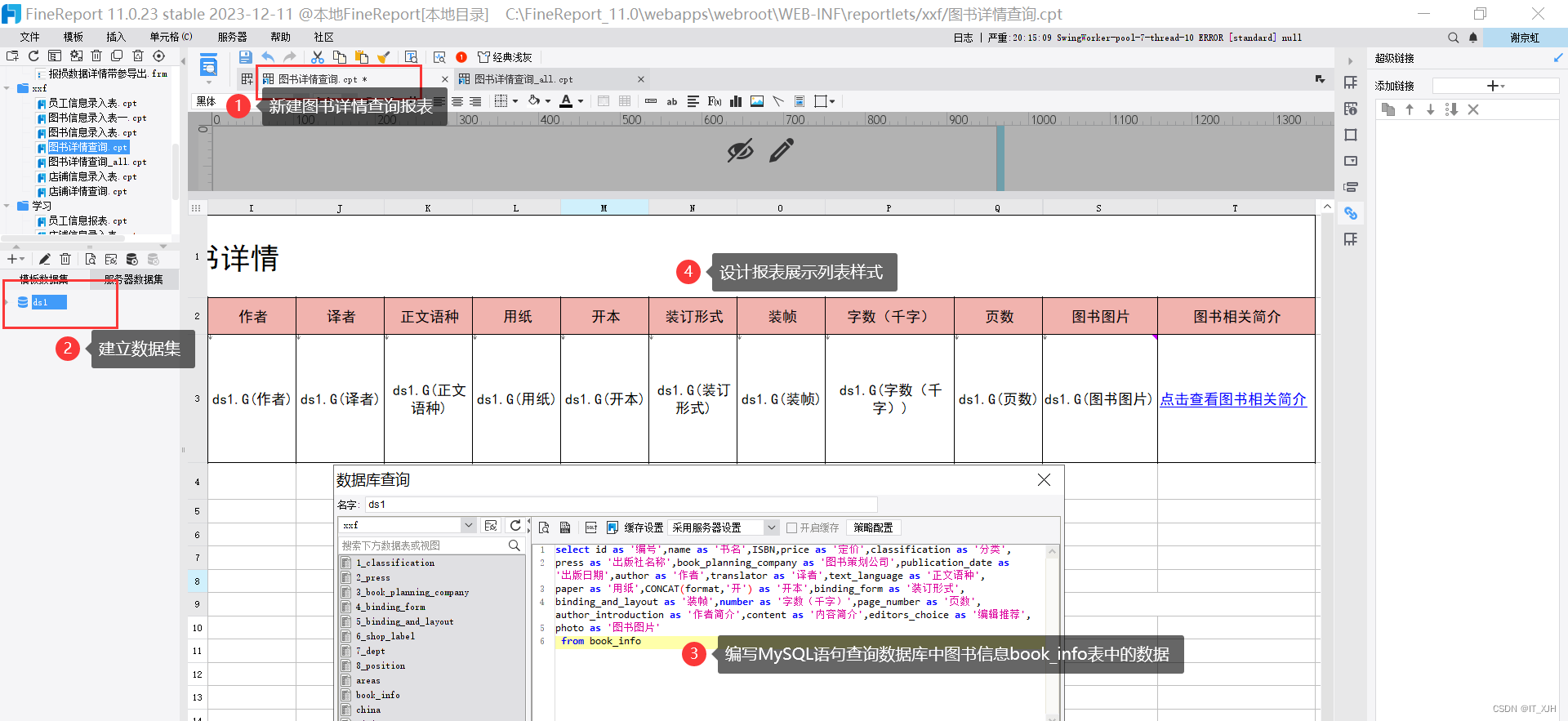Collapse the 学习 folder in the file tree
This screenshot has height=721, width=1568.
click(x=7, y=206)
